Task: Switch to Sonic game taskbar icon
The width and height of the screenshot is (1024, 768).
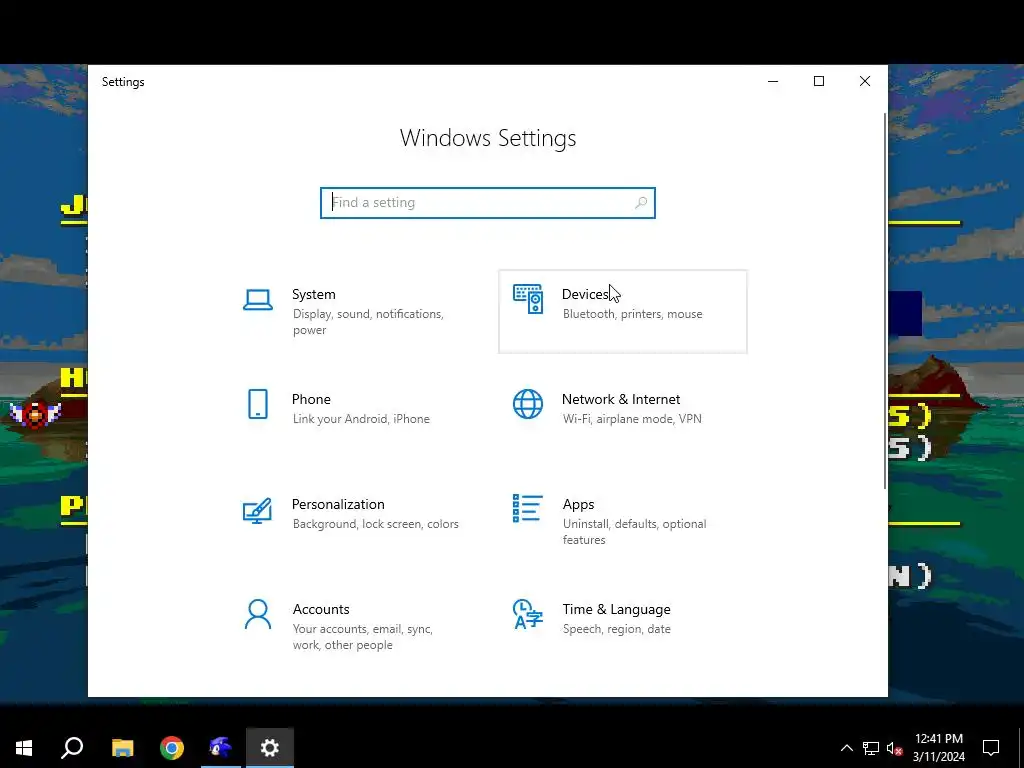Action: point(221,748)
